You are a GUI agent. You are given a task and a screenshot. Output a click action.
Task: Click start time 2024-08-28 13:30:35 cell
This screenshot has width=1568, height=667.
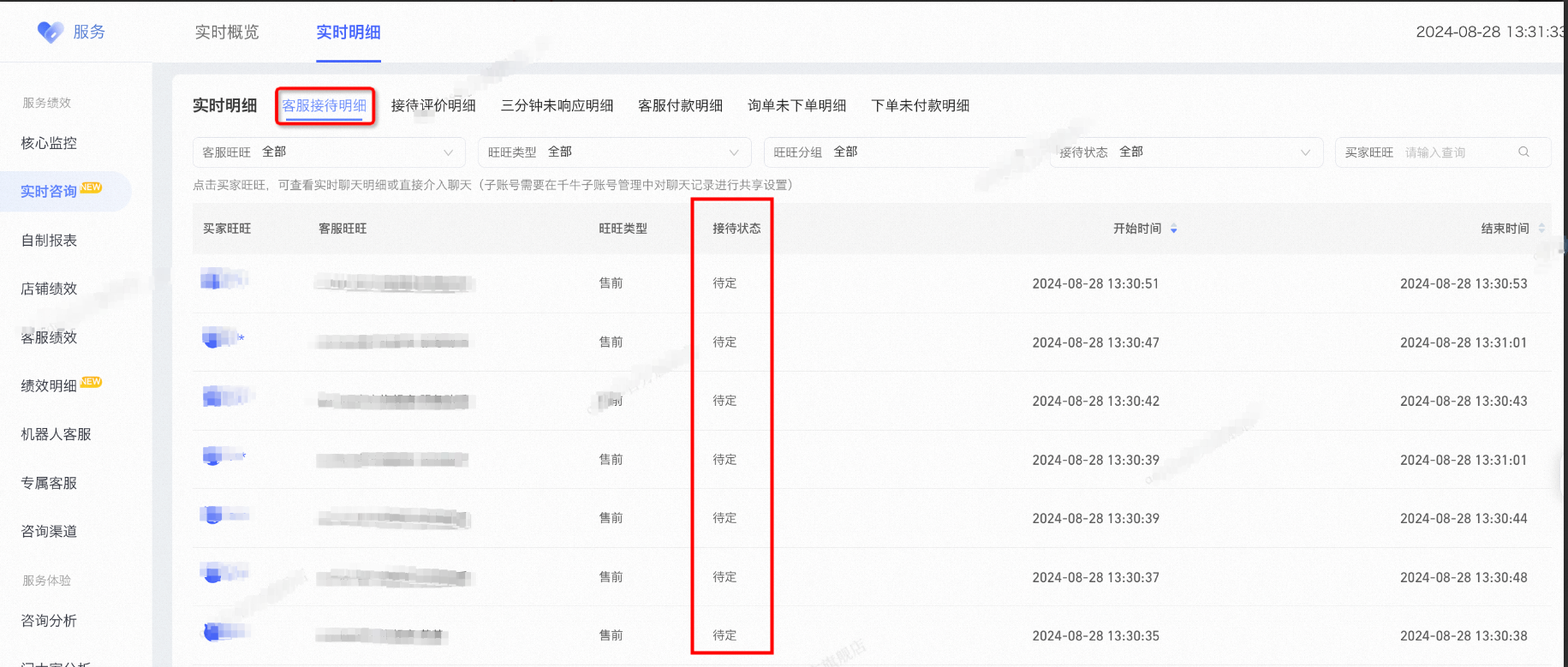1095,635
